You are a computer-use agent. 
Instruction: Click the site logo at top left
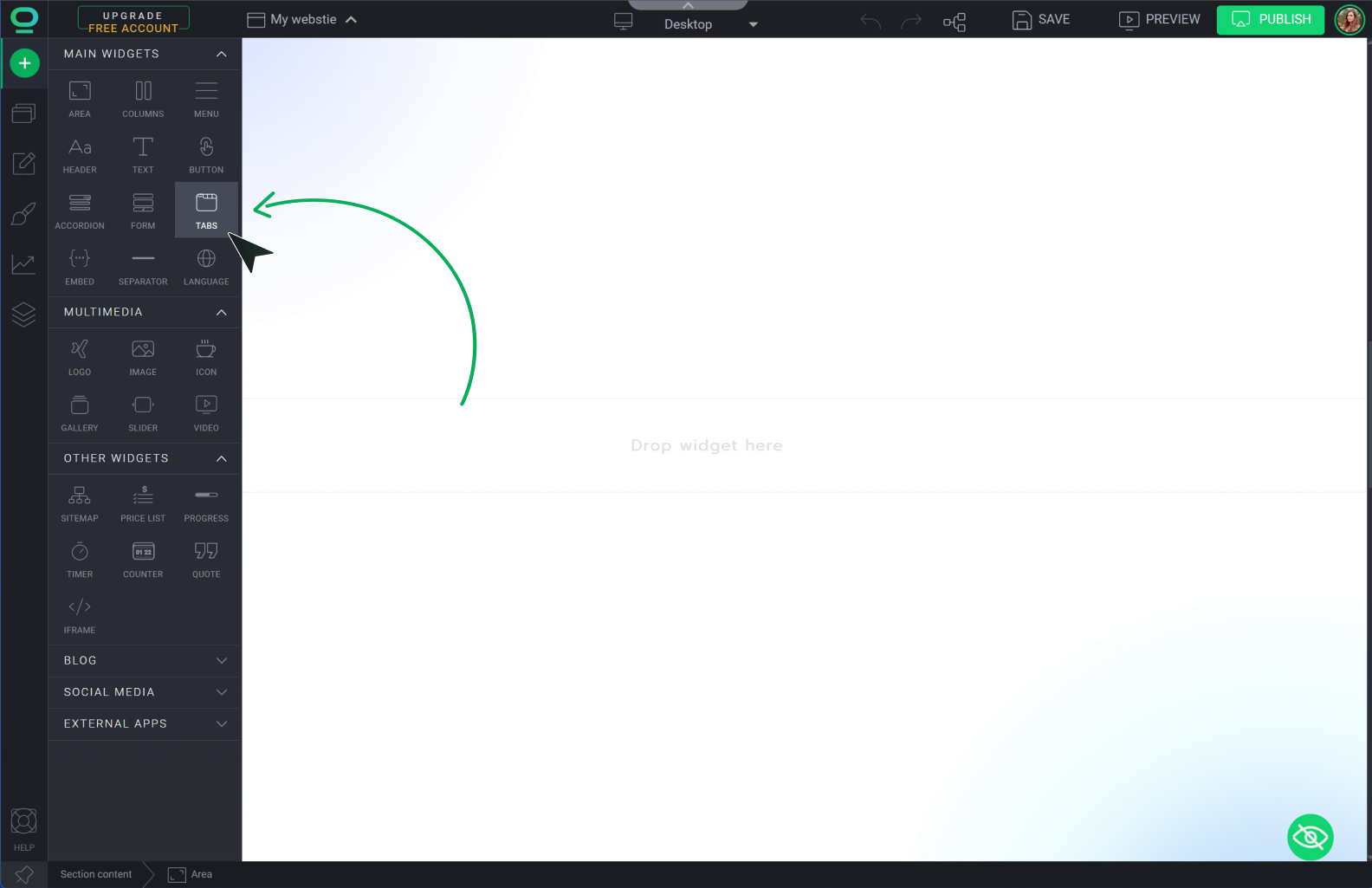(x=24, y=19)
